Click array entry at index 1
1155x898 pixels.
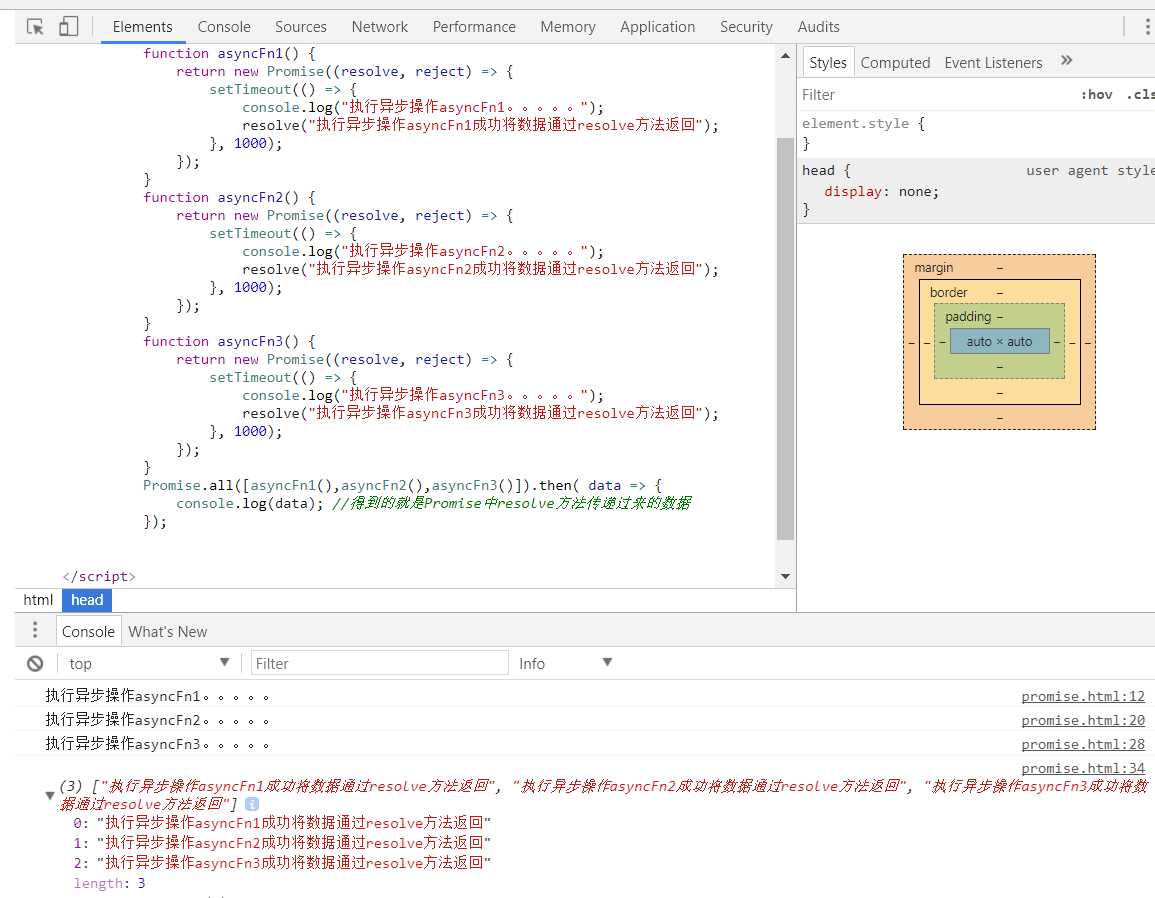click(x=281, y=842)
